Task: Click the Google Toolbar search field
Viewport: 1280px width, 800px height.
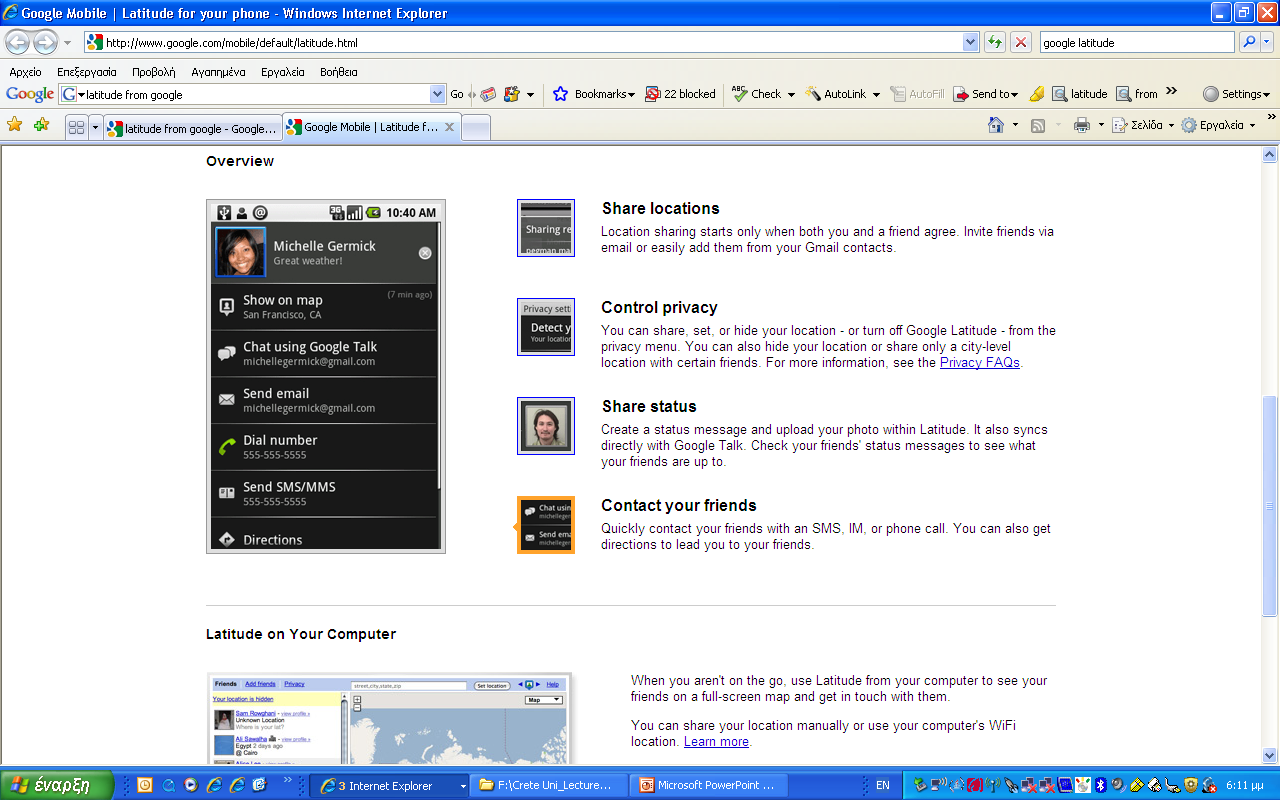Action: tap(252, 94)
